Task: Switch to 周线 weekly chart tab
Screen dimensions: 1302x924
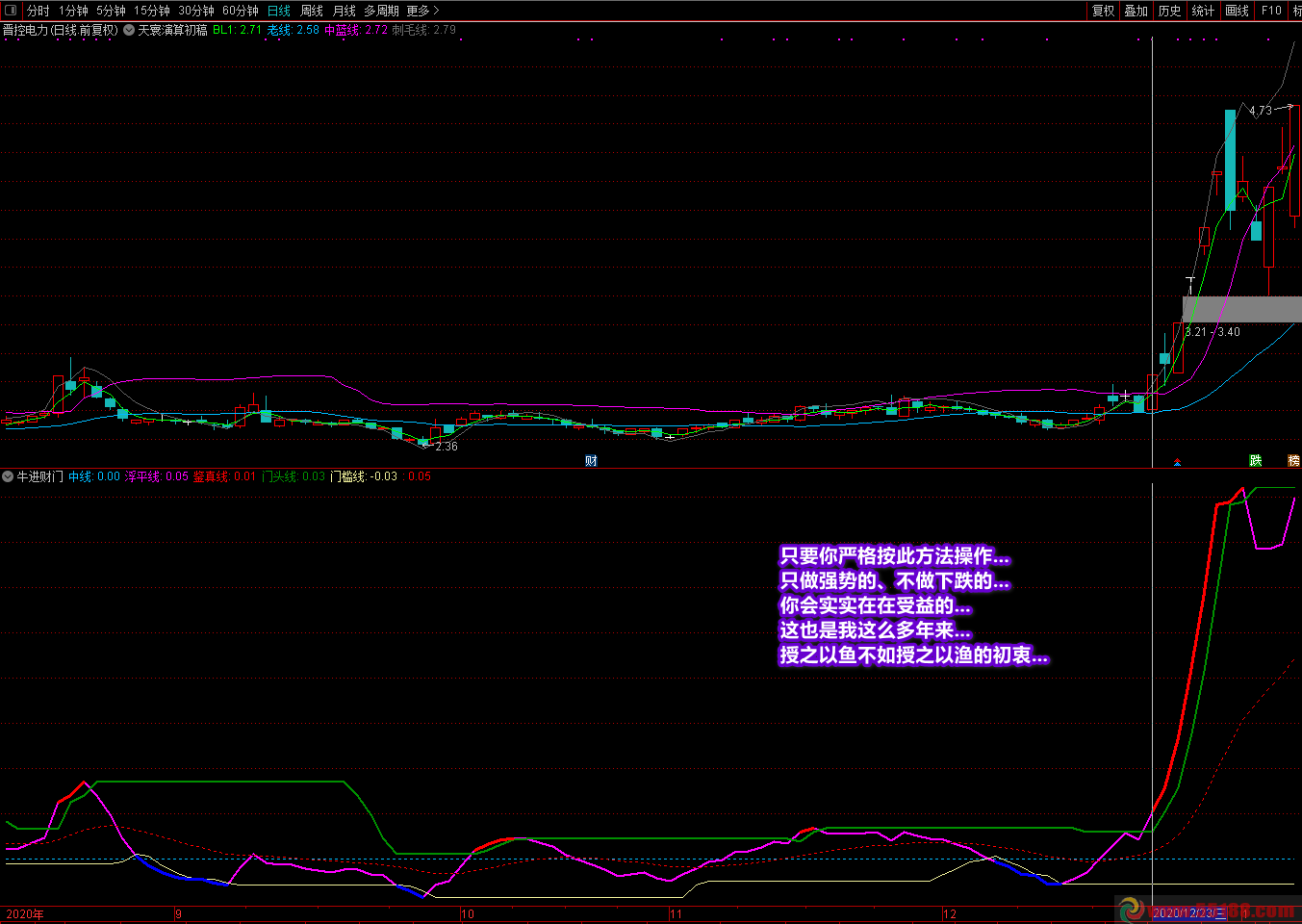Action: (x=312, y=11)
